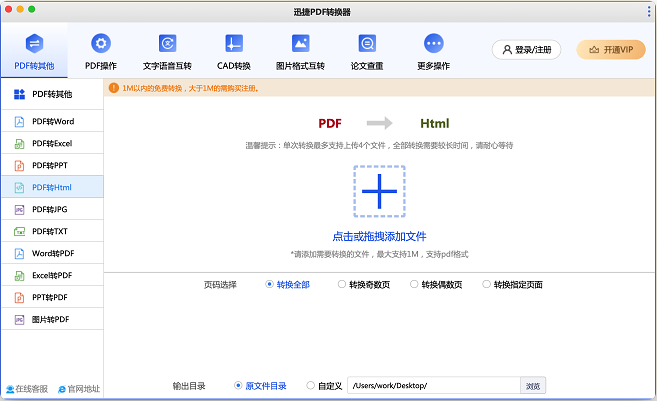Select the 图片格式互转 image icon
The height and width of the screenshot is (401, 657).
point(300,43)
